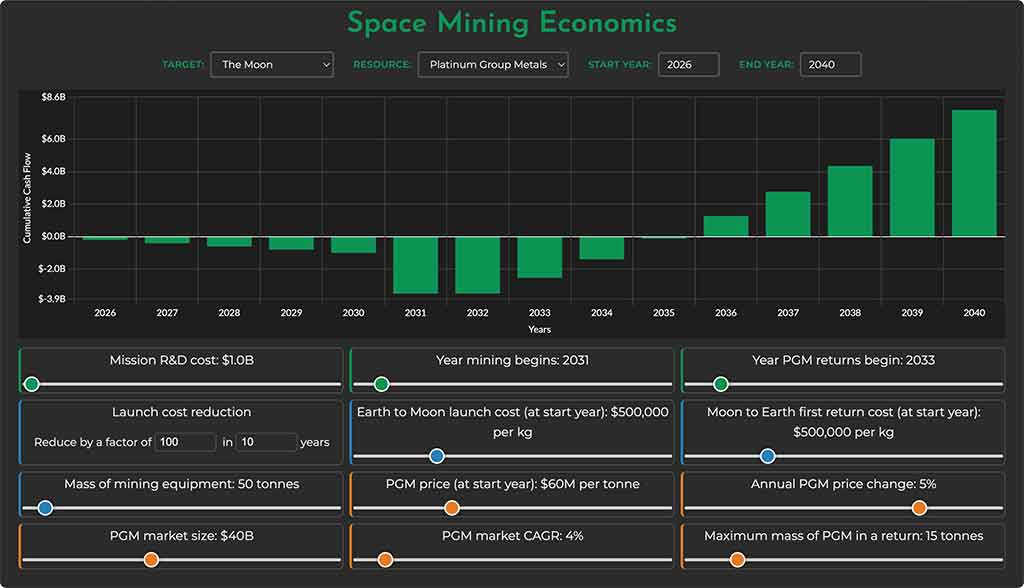This screenshot has width=1024, height=588.
Task: Expand the TARGET selector's dropdown arrow
Action: coord(326,64)
